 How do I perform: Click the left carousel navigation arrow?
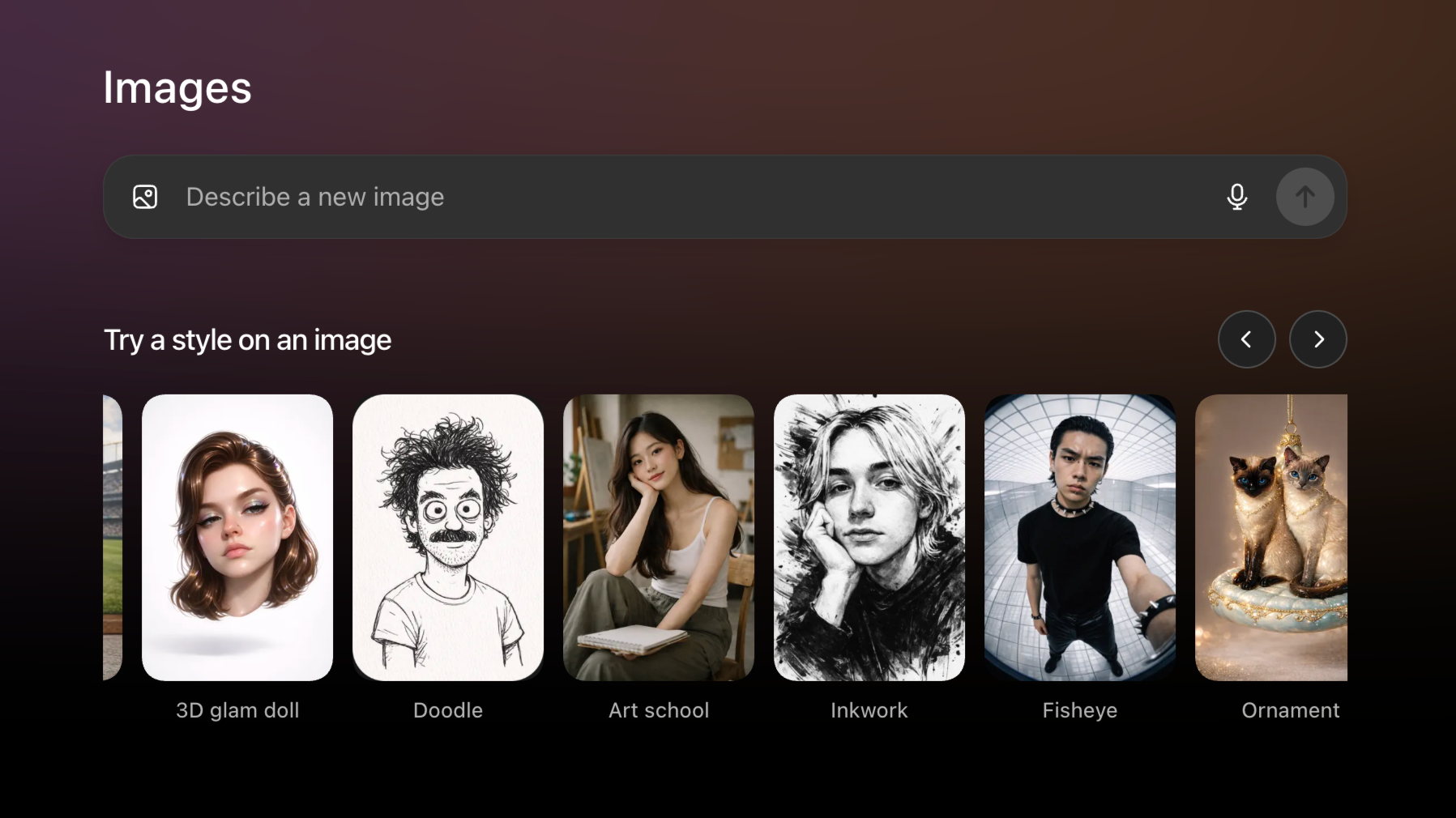[1247, 339]
